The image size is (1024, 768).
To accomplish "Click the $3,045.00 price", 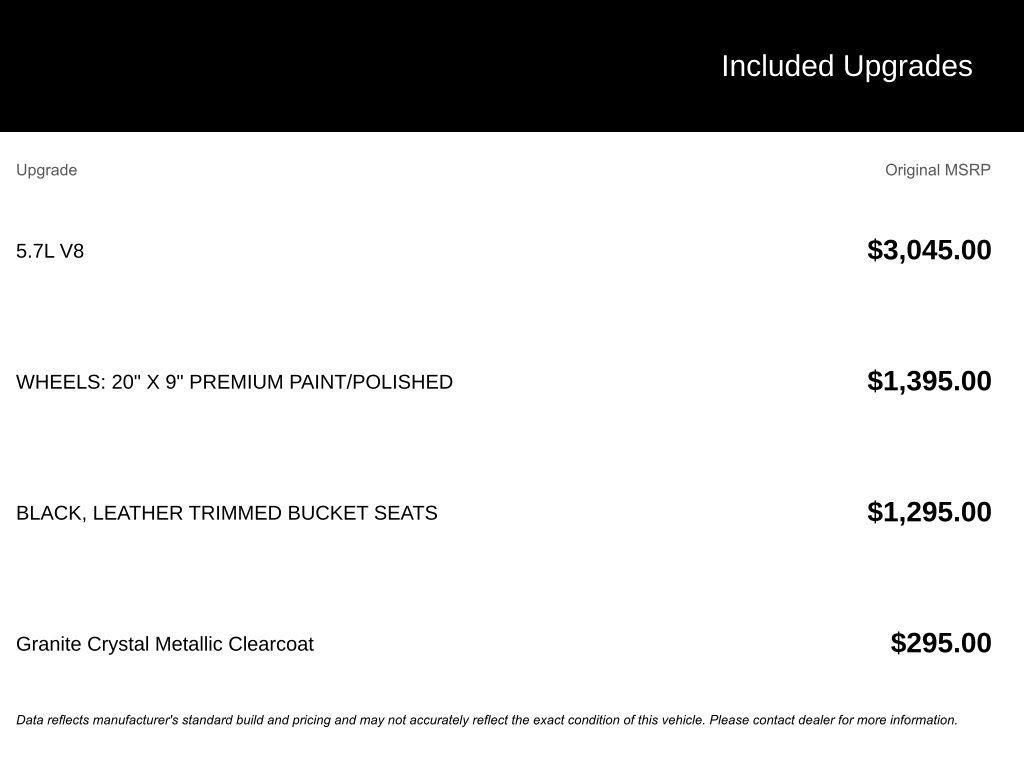I will point(929,250).
